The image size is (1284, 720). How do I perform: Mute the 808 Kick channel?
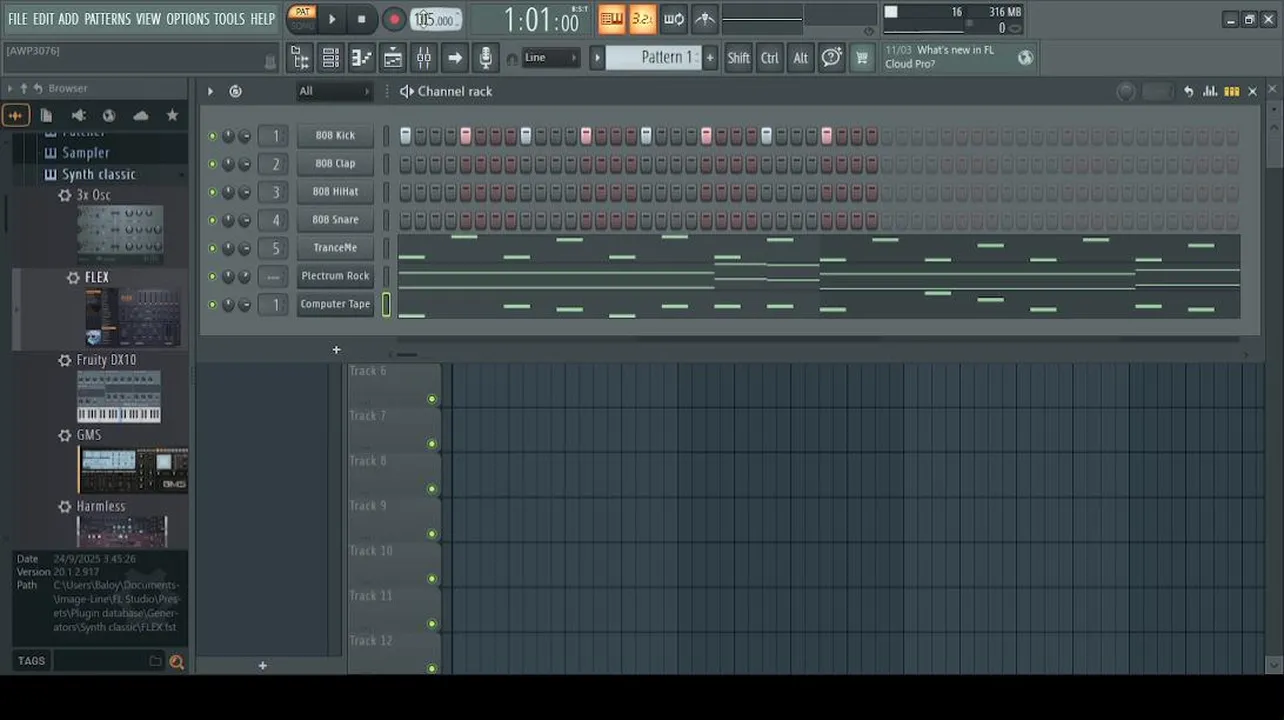click(x=212, y=135)
